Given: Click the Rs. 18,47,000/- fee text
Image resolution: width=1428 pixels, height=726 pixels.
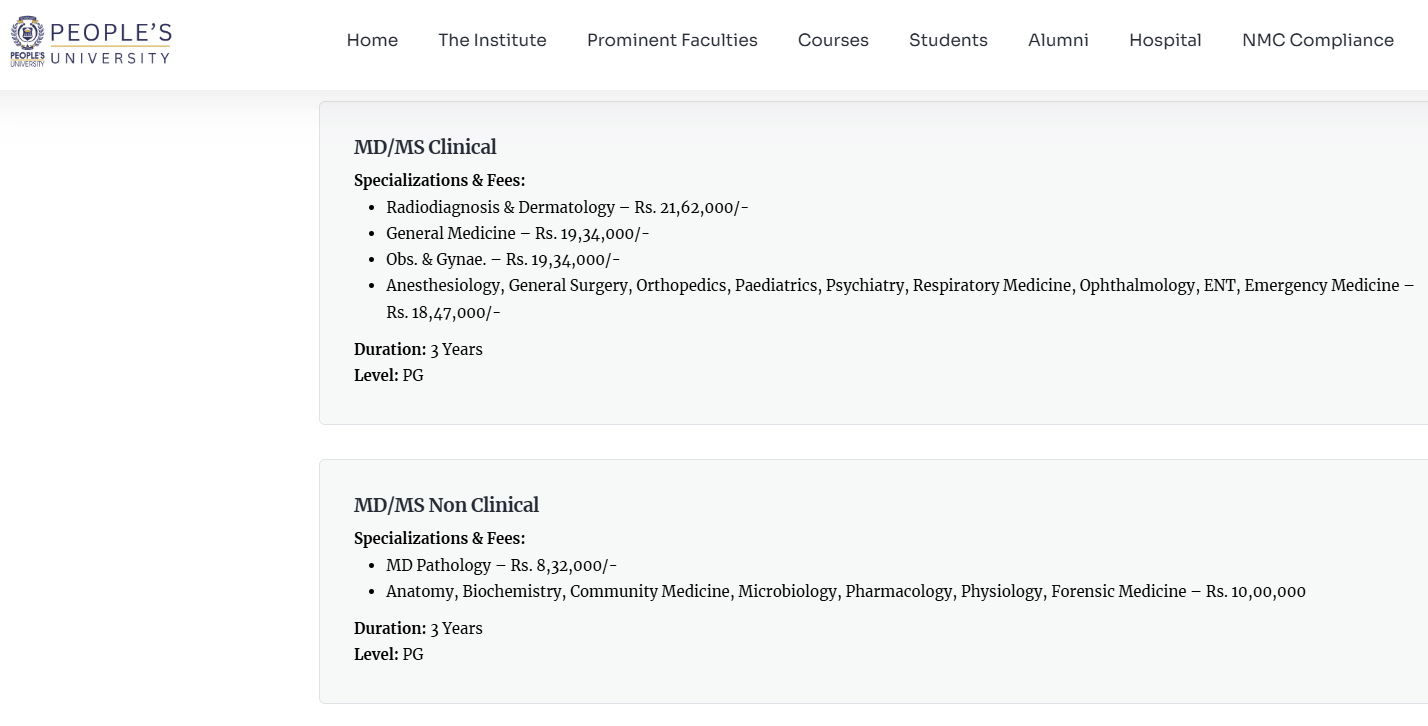Looking at the screenshot, I should point(443,313).
